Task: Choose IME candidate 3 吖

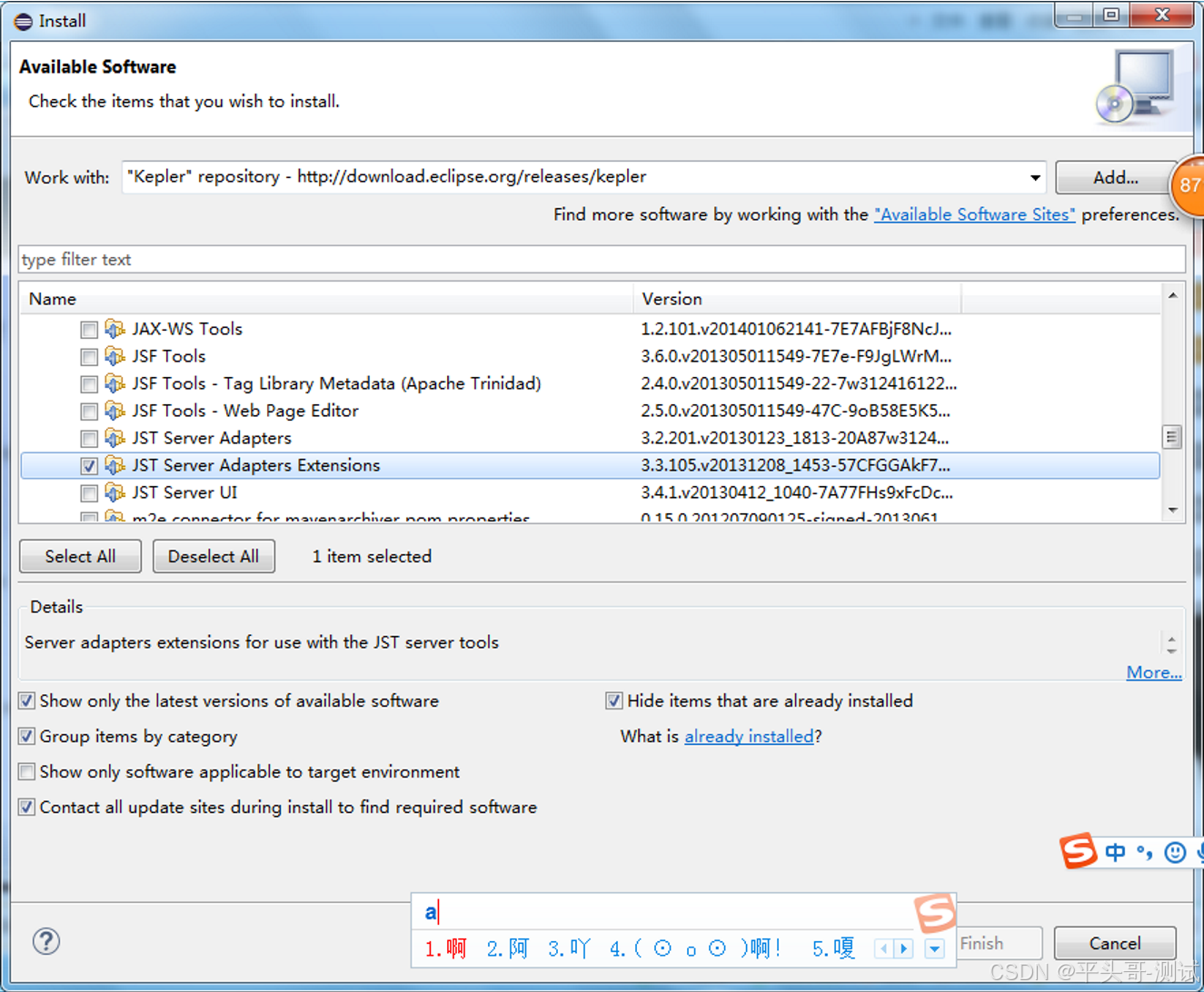Action: coord(569,948)
